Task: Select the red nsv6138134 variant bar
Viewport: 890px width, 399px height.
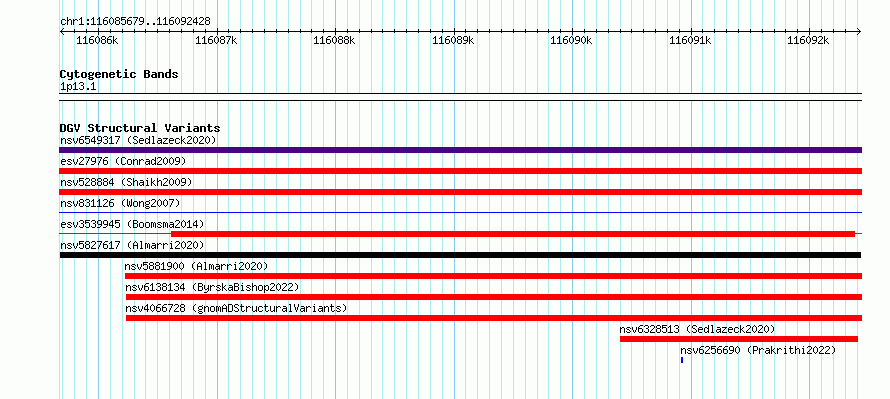Action: 494,297
